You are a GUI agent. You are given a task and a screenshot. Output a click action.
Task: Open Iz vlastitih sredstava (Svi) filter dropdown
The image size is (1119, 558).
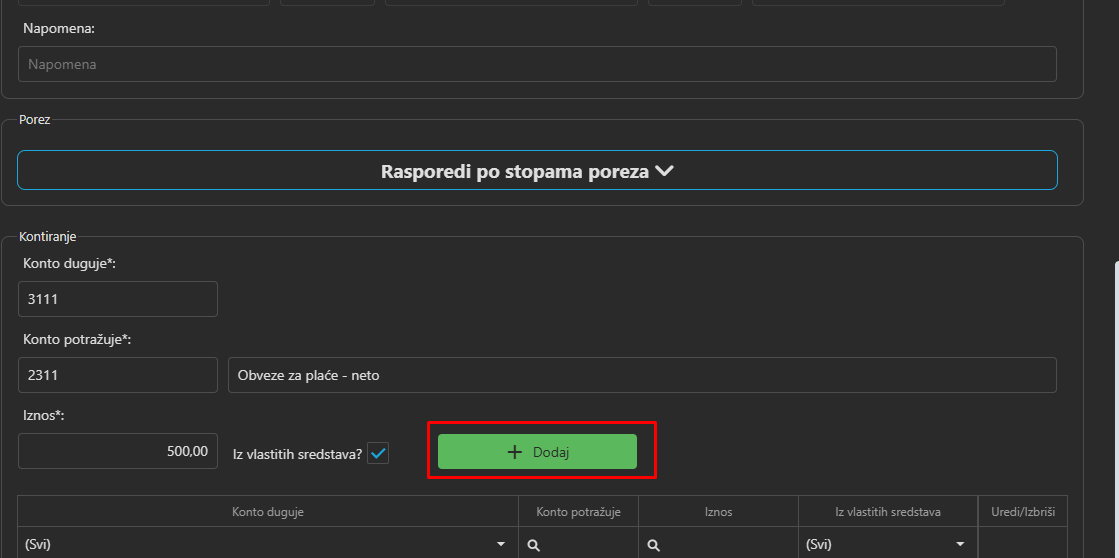pos(960,545)
